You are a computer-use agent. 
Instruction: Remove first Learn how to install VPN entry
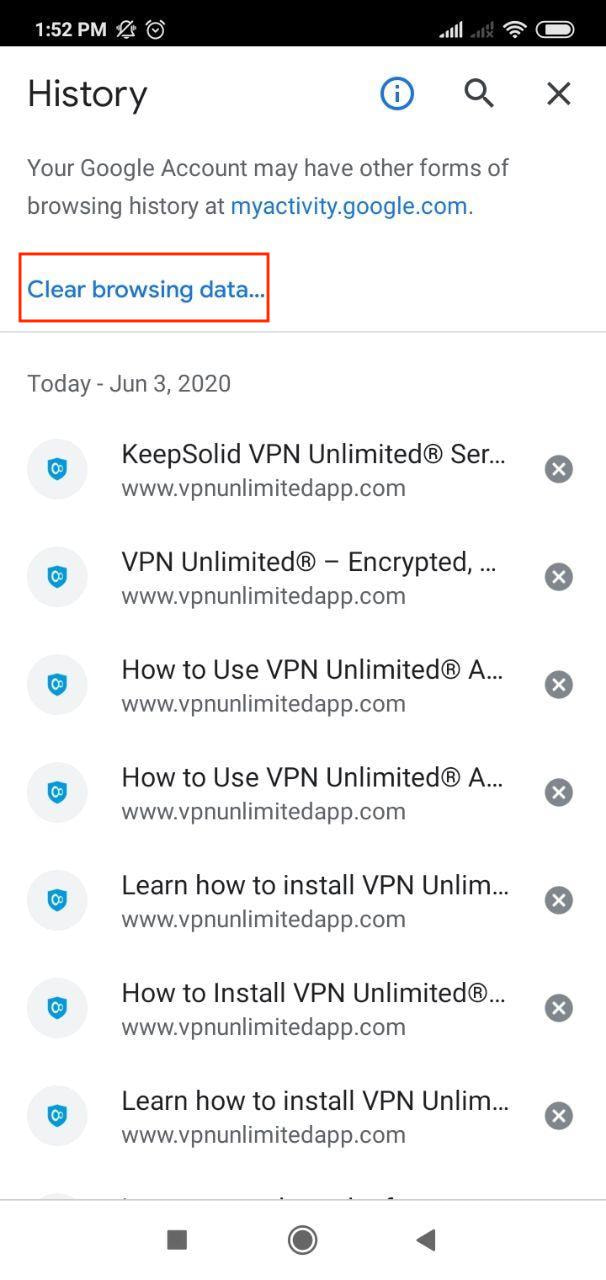click(558, 901)
